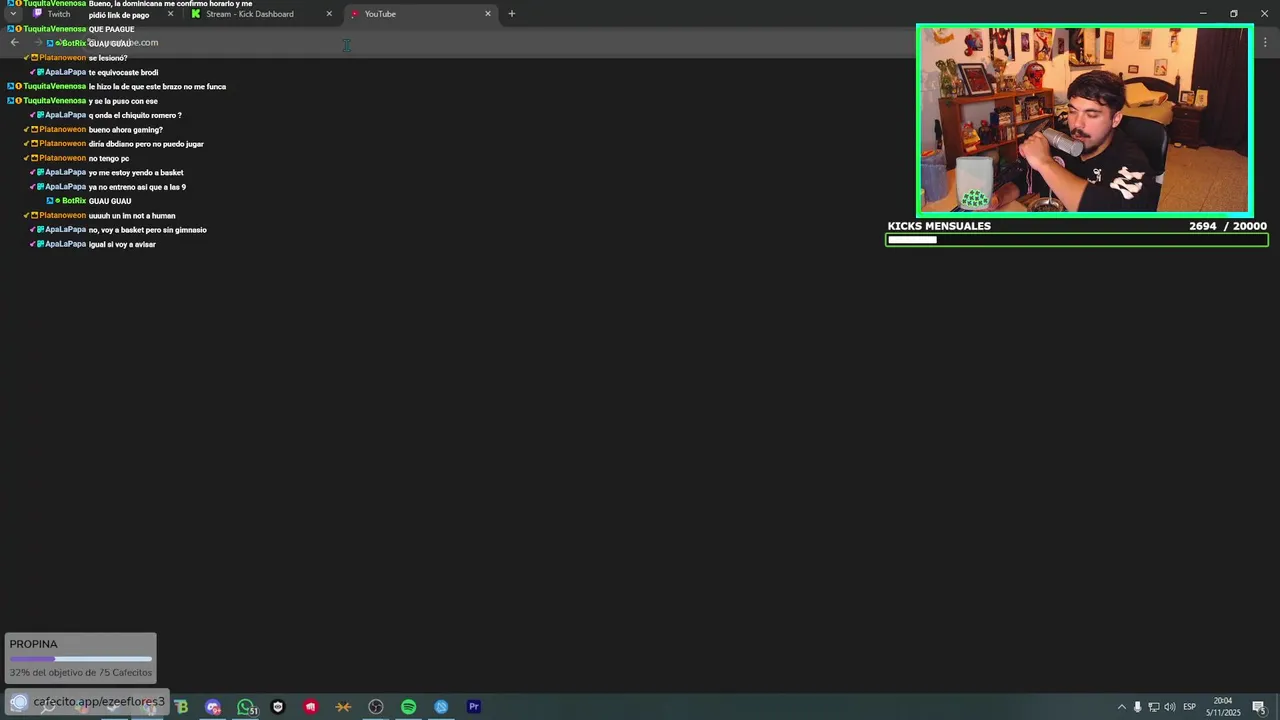The image size is (1280, 720).
Task: Click the browser back arrow
Action: [x=14, y=43]
